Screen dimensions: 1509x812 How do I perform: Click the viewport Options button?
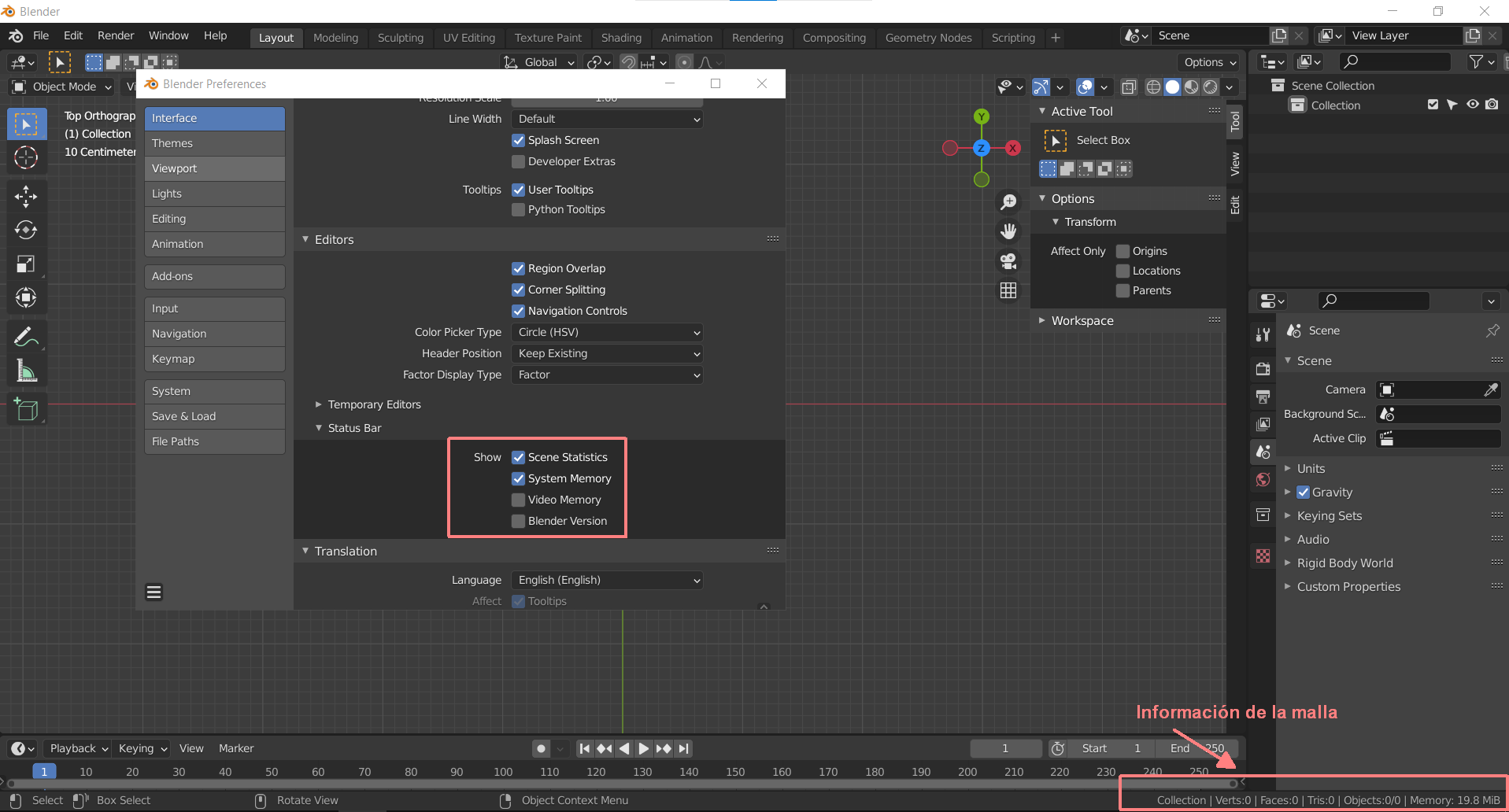[x=1210, y=62]
